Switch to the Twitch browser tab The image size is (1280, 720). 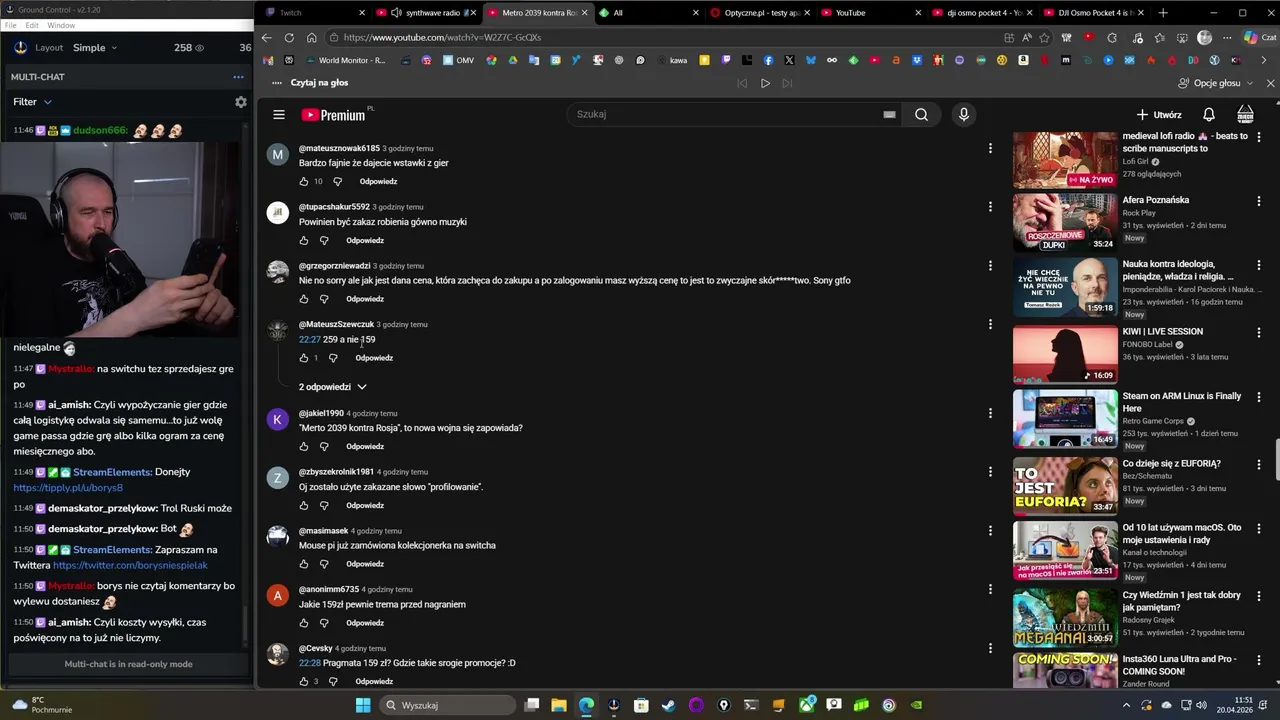(x=312, y=13)
